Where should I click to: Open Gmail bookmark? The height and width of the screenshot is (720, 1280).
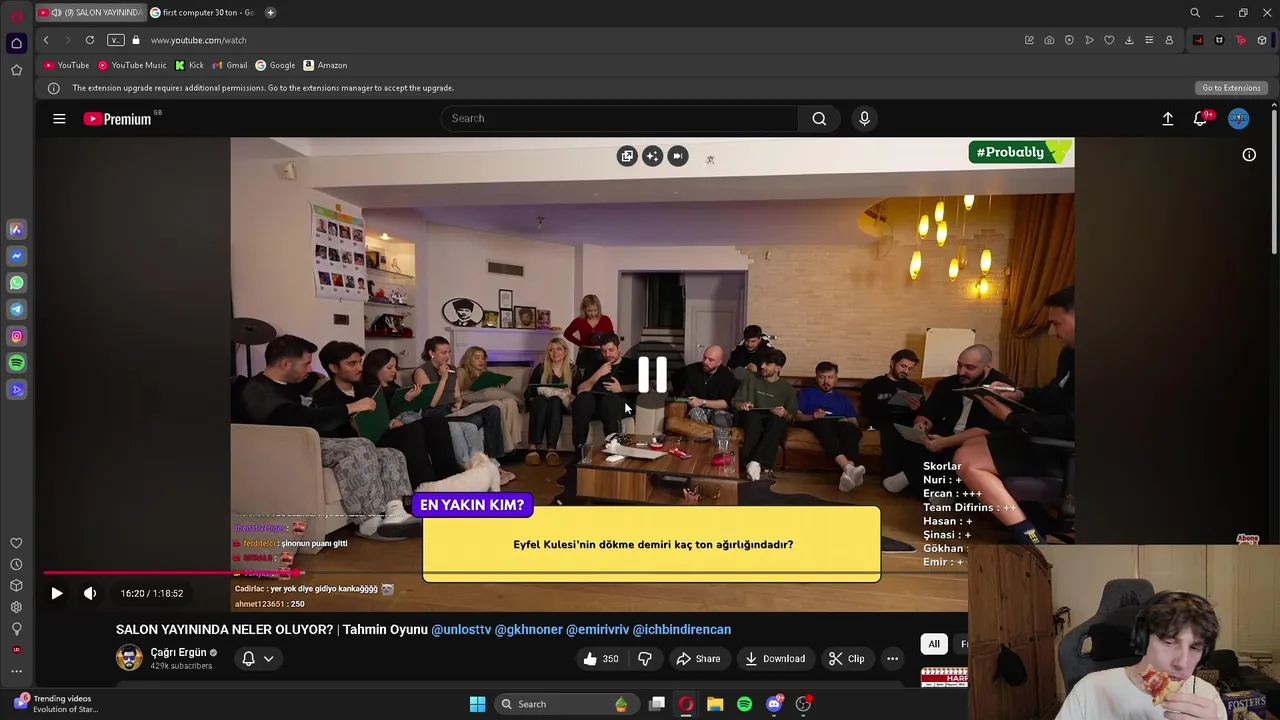[x=230, y=65]
